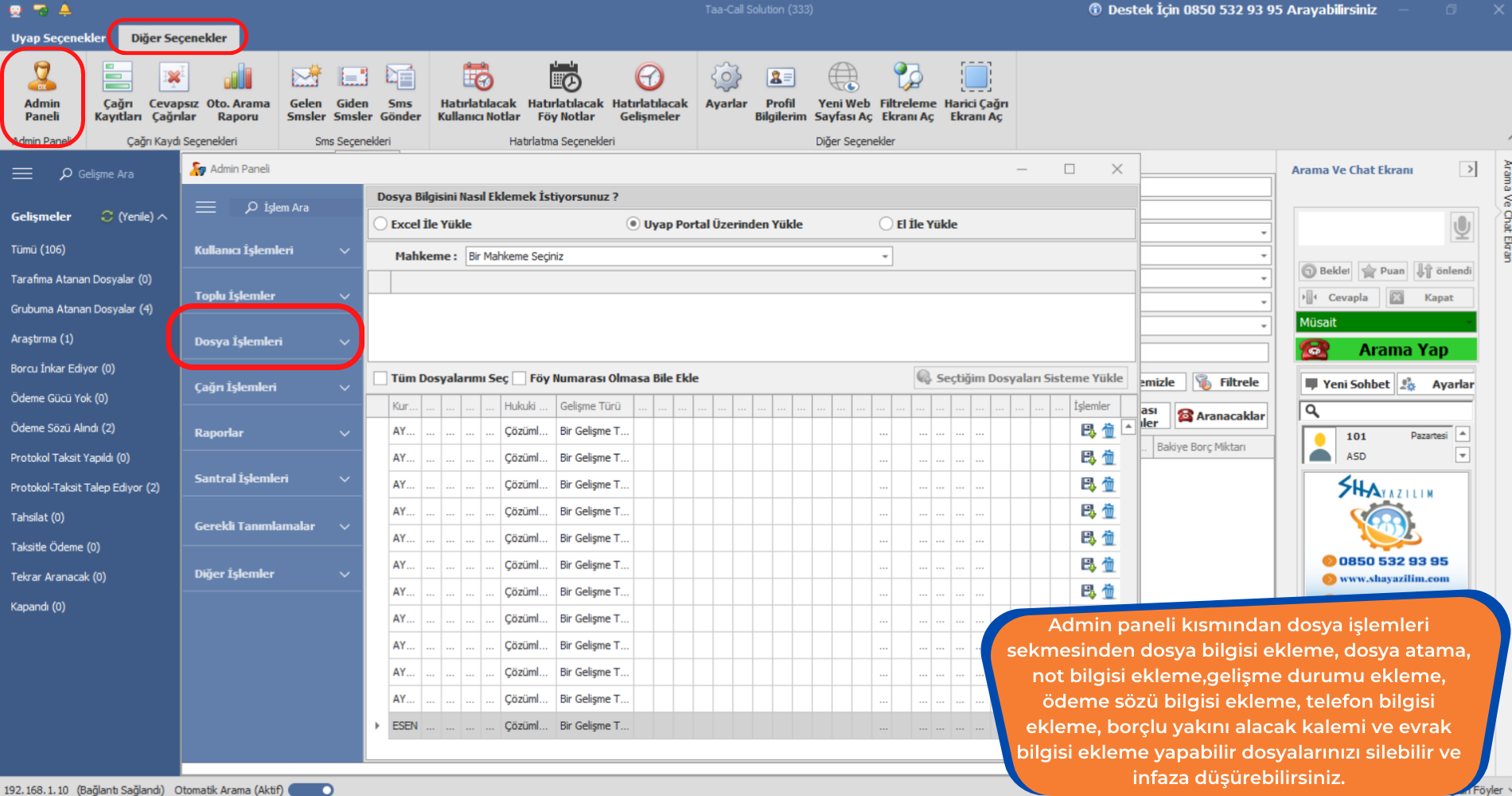Screen dimensions: 1512x796
Task: Expand Santral İşlemleri section
Action: point(272,478)
